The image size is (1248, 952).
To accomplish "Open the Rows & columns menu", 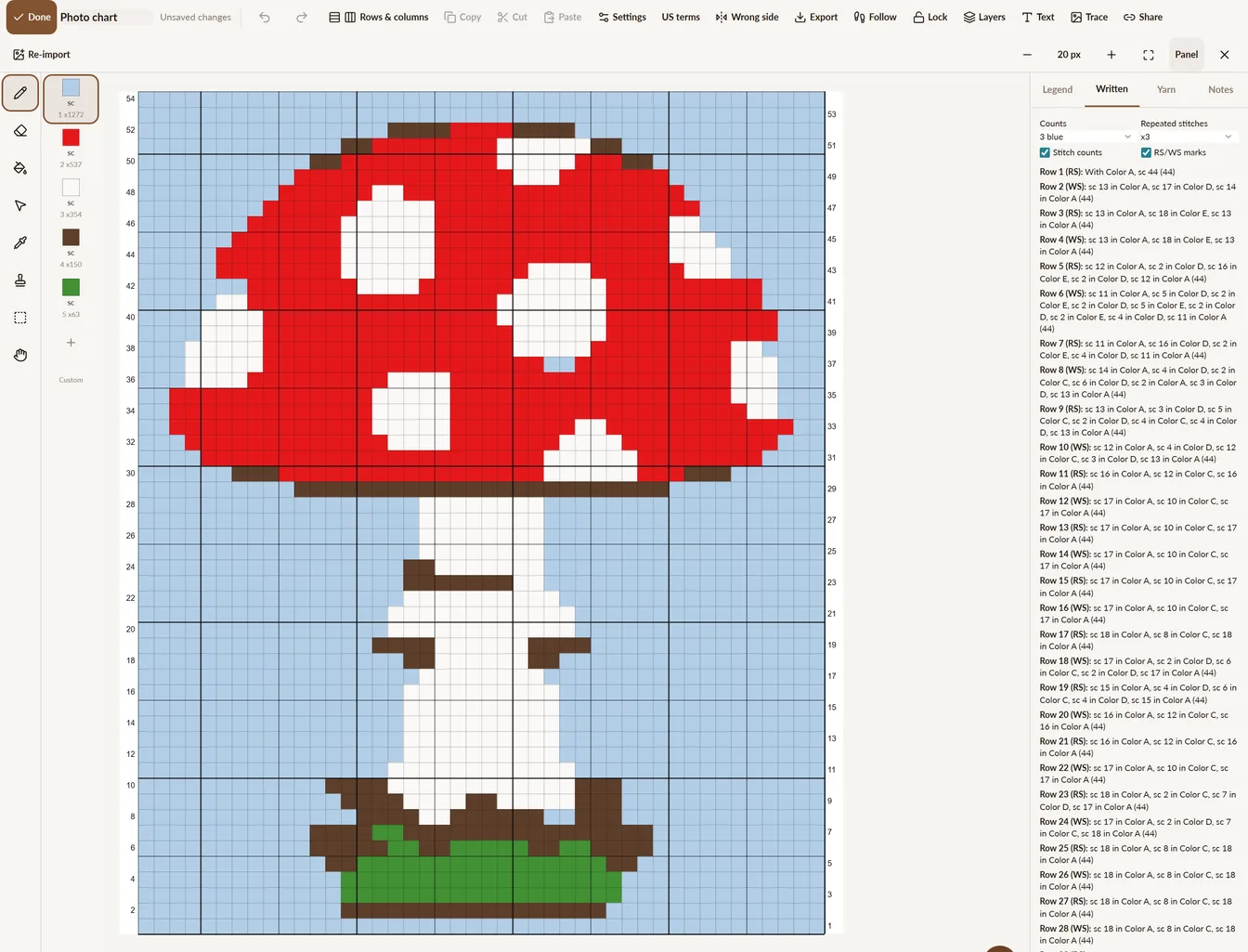I will tap(379, 17).
